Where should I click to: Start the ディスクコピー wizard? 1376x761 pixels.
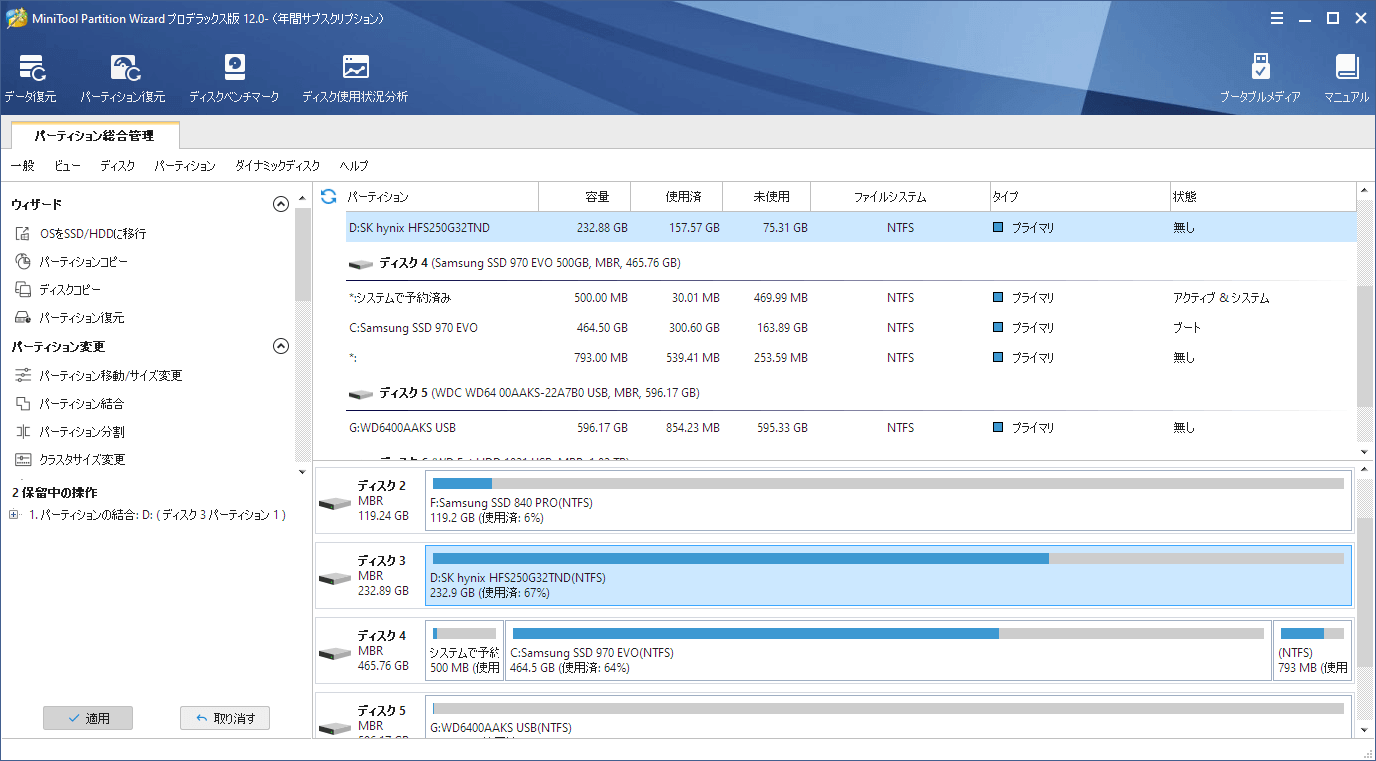[x=58, y=289]
